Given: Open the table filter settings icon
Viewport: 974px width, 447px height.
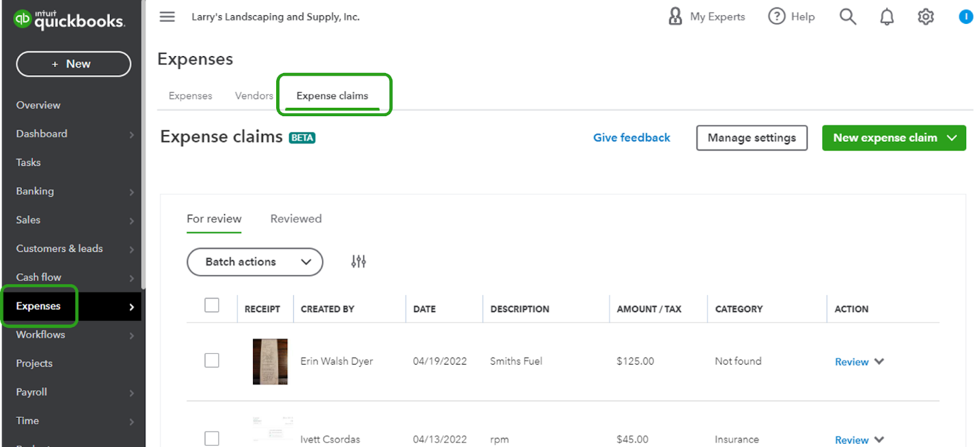Looking at the screenshot, I should 358,261.
